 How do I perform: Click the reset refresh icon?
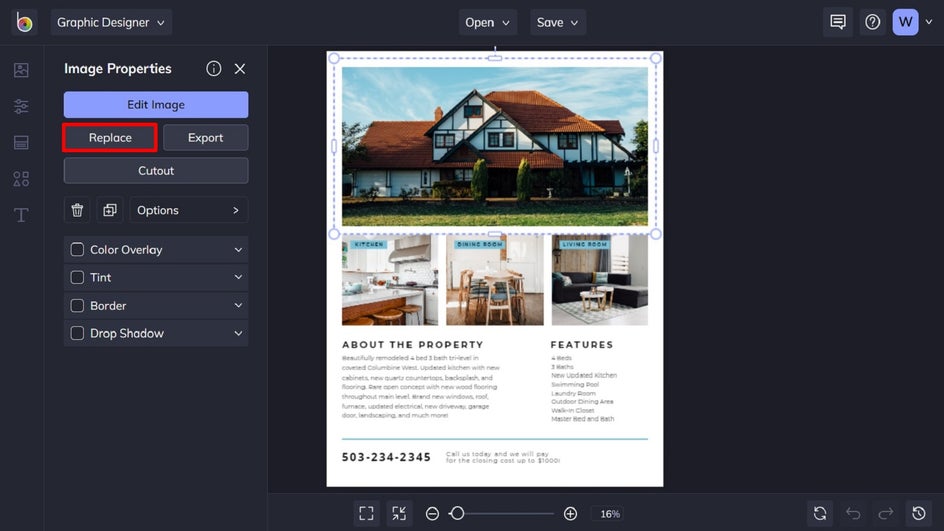tap(820, 514)
